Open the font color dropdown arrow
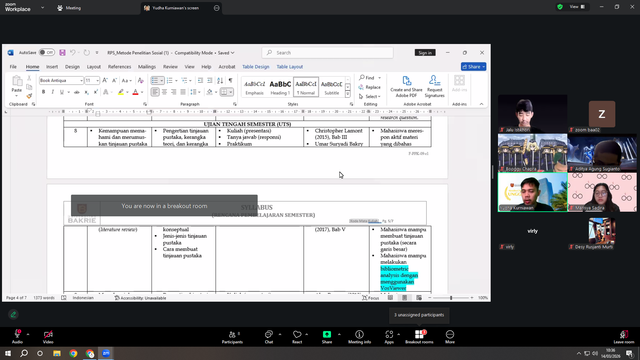 point(142,92)
